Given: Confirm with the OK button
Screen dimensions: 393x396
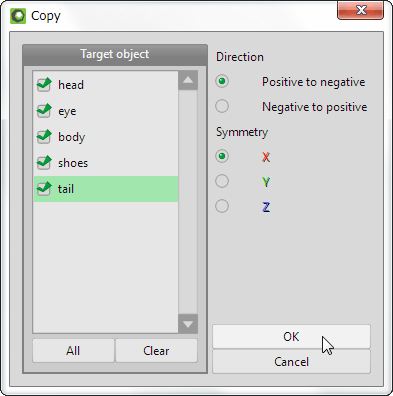Looking at the screenshot, I should (291, 337).
